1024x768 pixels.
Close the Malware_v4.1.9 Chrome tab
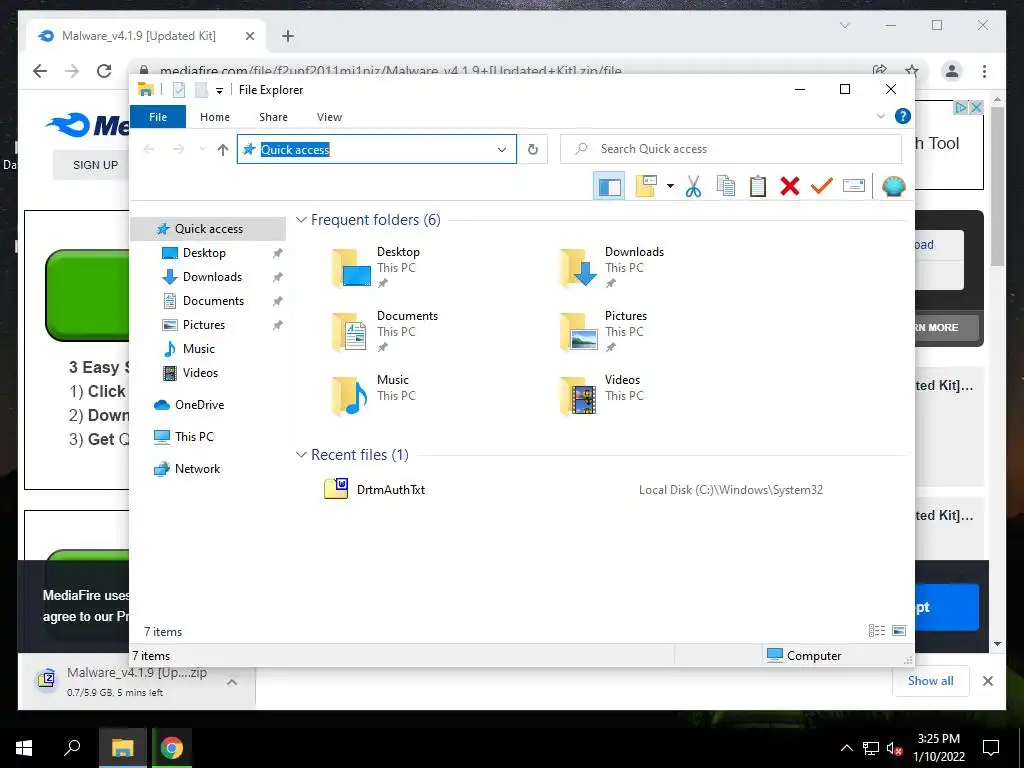pos(249,36)
